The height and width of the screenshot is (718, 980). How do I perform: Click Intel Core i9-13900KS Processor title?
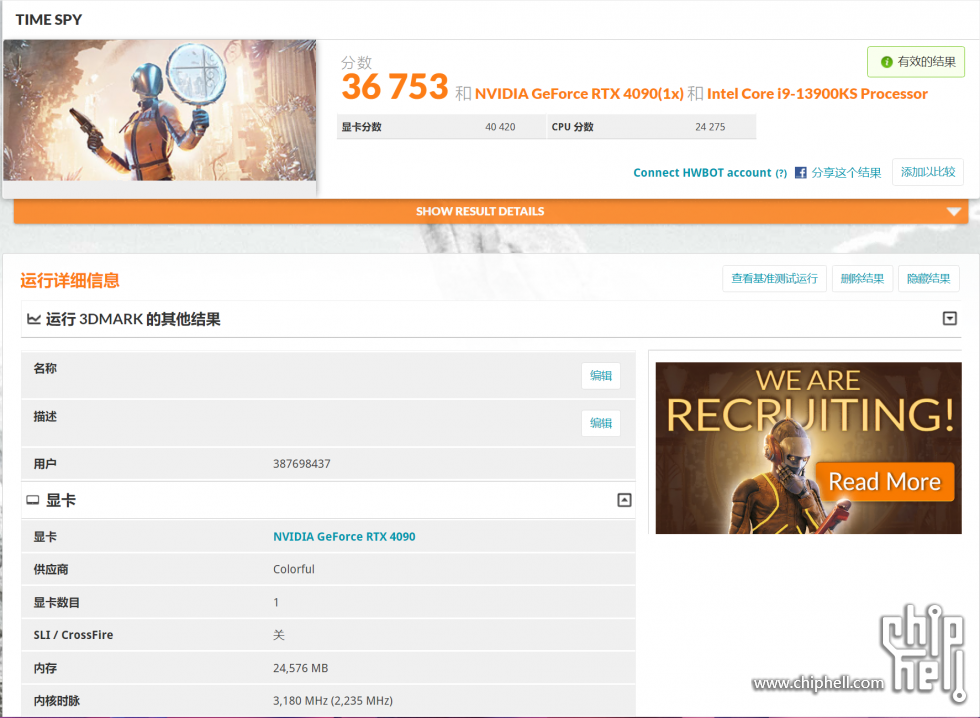(817, 94)
